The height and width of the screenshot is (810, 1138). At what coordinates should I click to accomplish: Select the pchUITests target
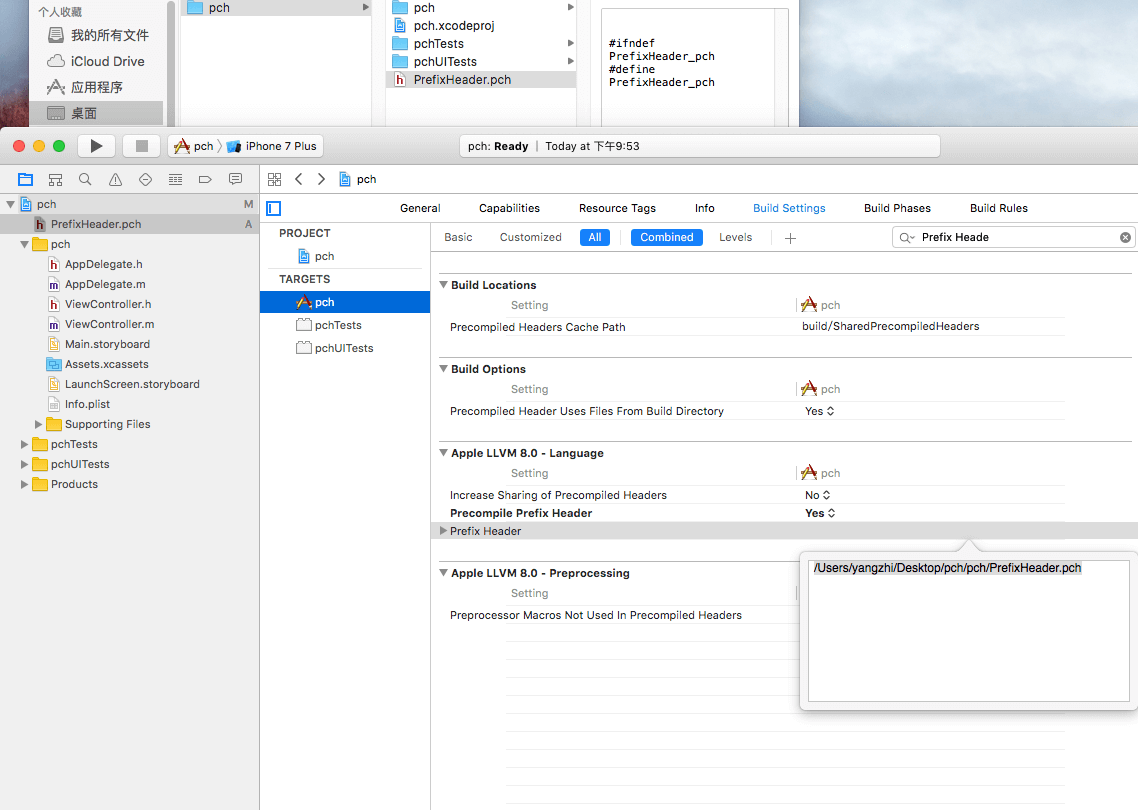pyautogui.click(x=344, y=348)
